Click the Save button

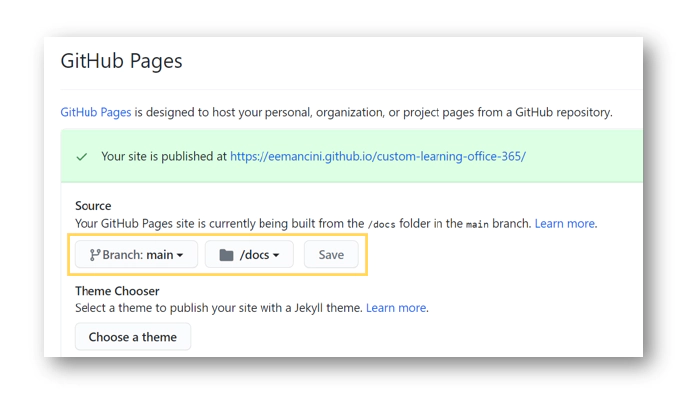click(331, 254)
